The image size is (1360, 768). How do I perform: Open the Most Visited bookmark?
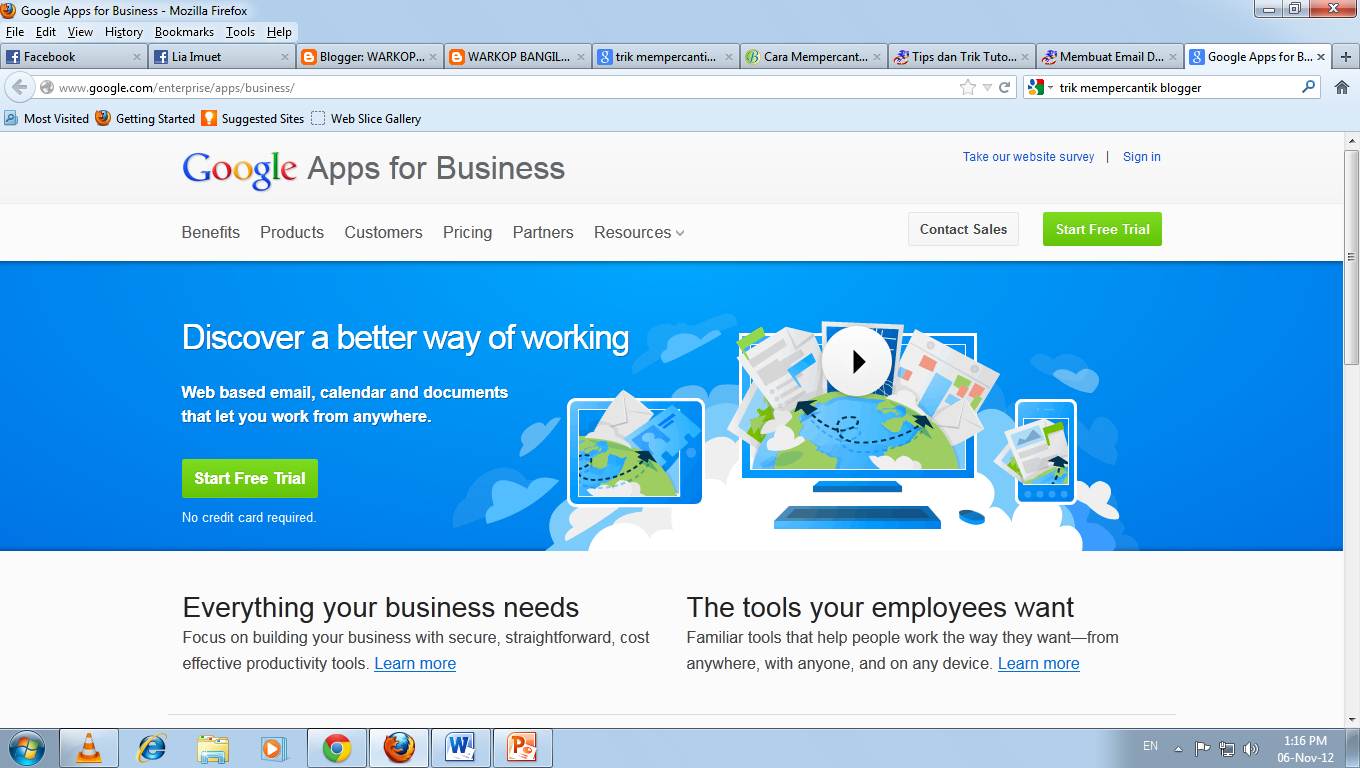[x=47, y=118]
